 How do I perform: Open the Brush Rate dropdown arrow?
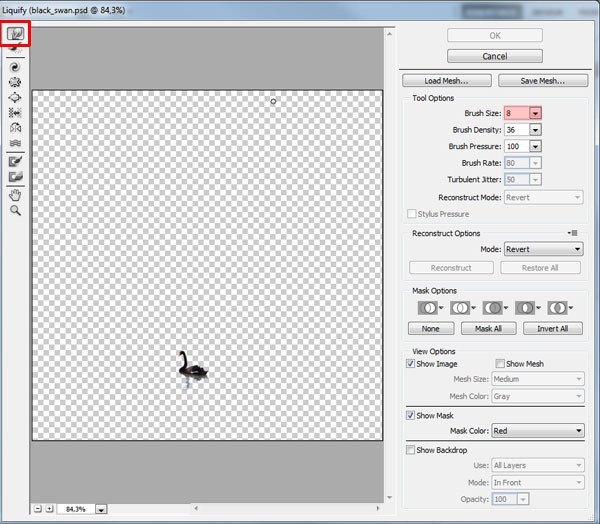click(x=535, y=163)
